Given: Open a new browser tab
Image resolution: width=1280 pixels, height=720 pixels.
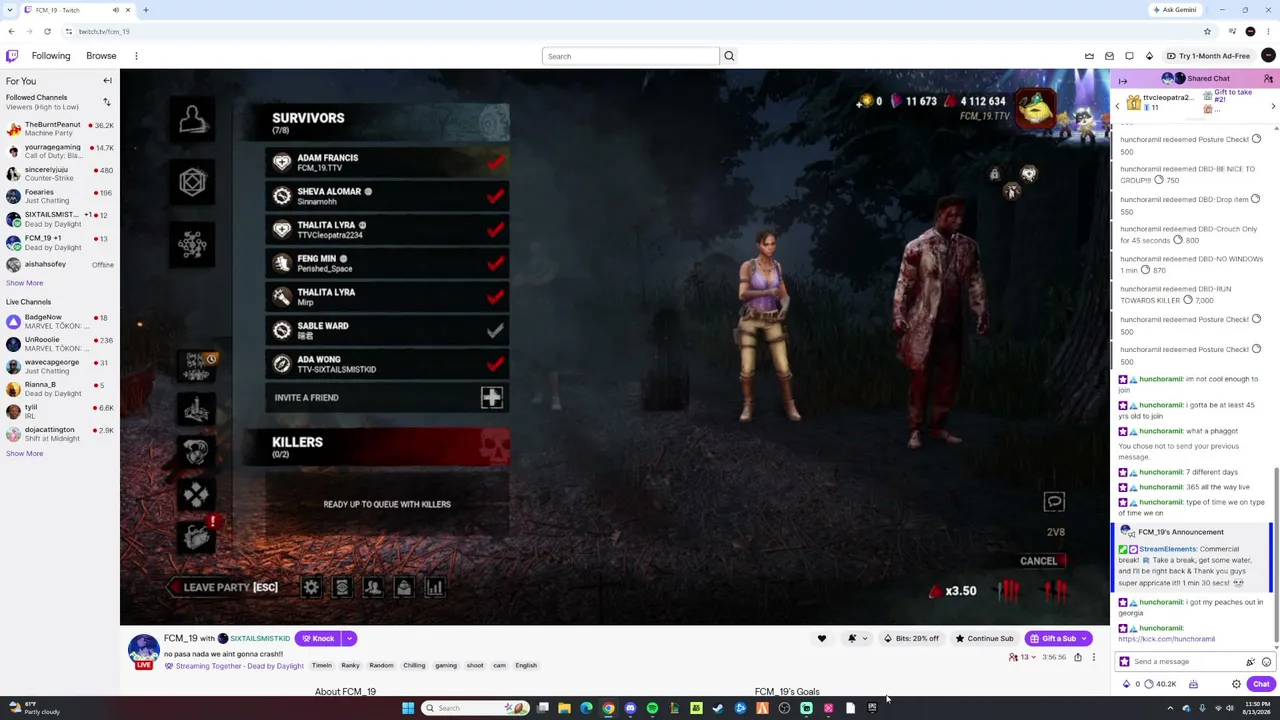Looking at the screenshot, I should click(x=145, y=10).
